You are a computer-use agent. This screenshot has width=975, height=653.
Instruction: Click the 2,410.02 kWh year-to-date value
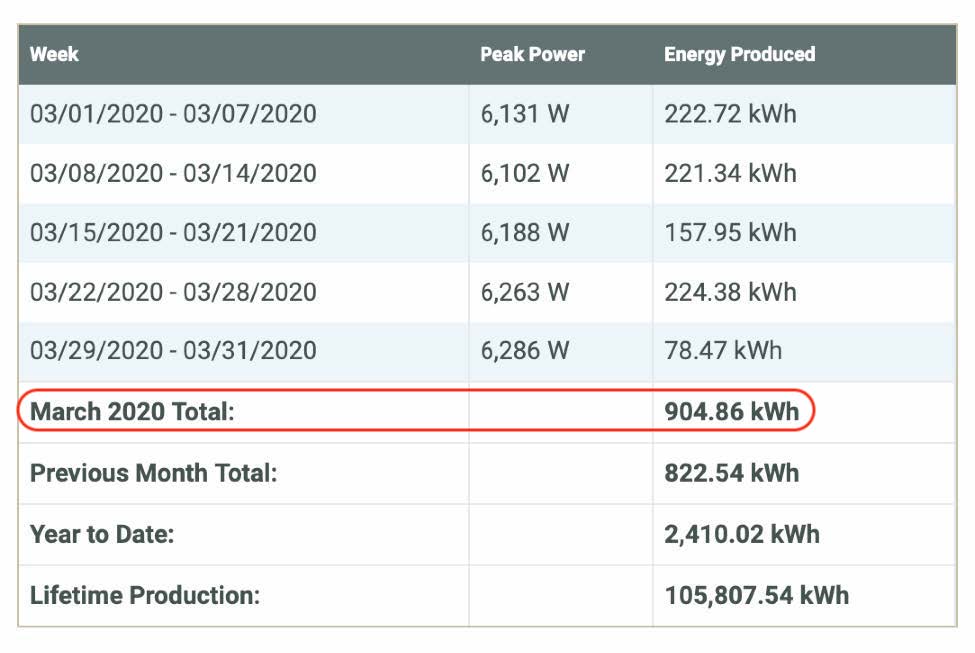pyautogui.click(x=742, y=534)
